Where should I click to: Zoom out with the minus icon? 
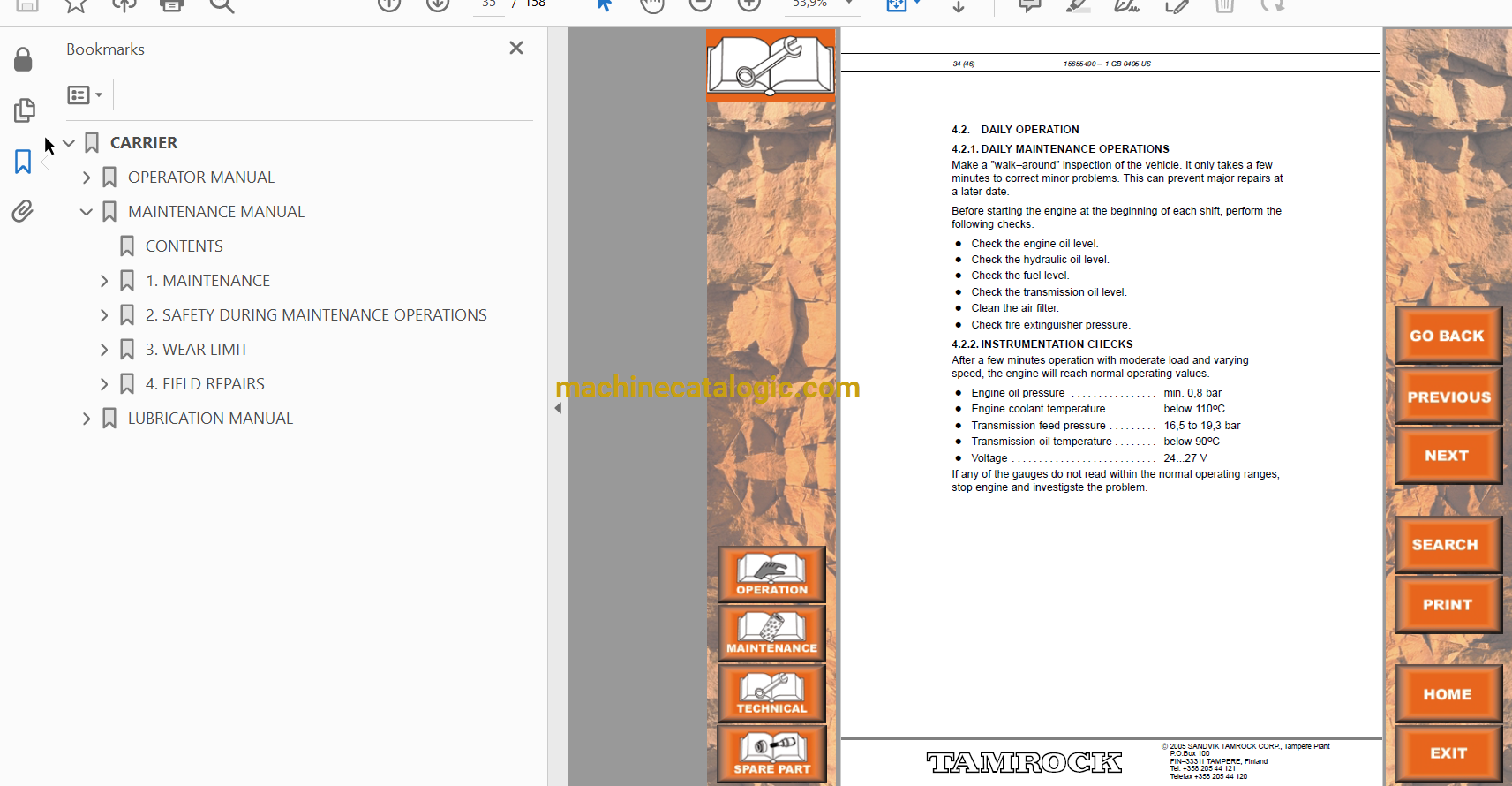point(701,4)
